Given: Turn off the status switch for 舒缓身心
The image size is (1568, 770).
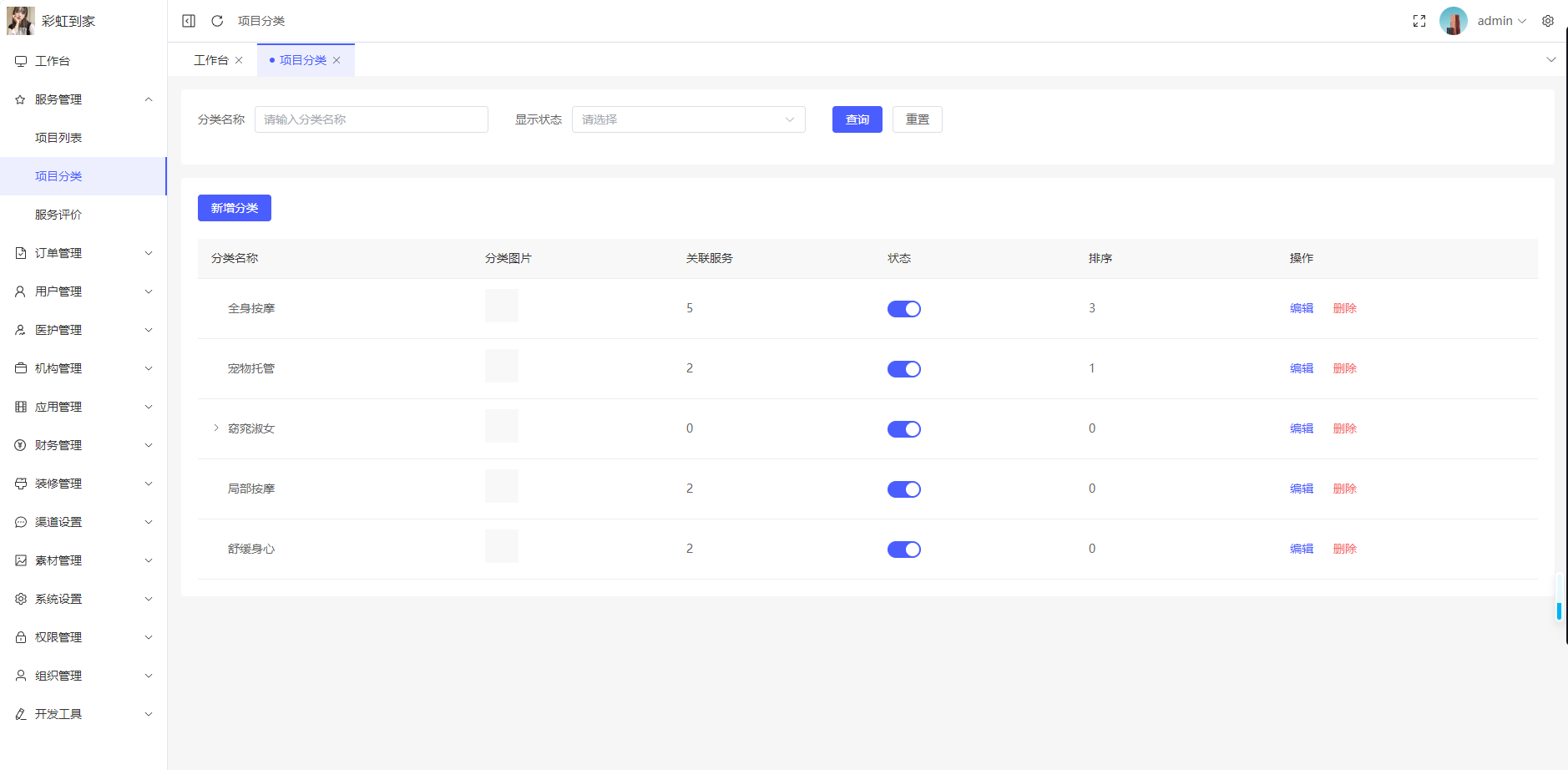Looking at the screenshot, I should tap(903, 550).
